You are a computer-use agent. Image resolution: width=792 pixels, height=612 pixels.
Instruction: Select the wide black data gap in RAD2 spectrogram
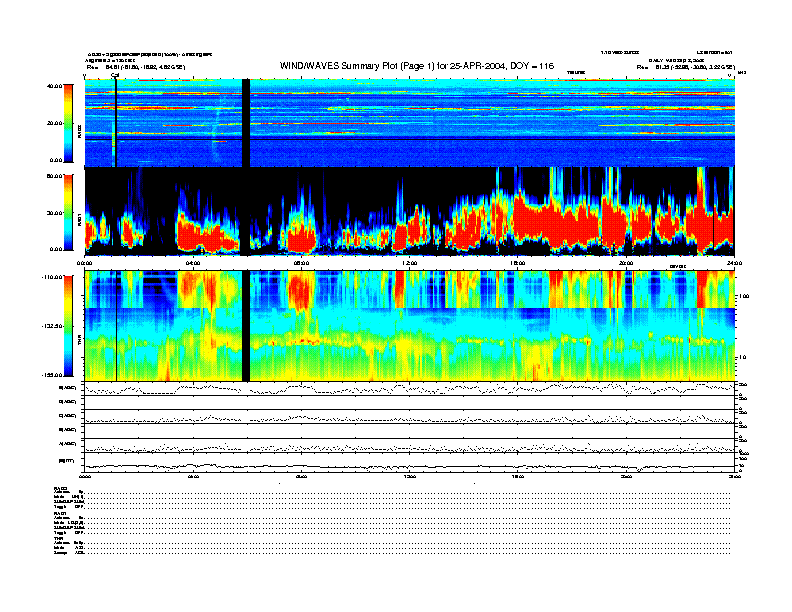pos(246,125)
